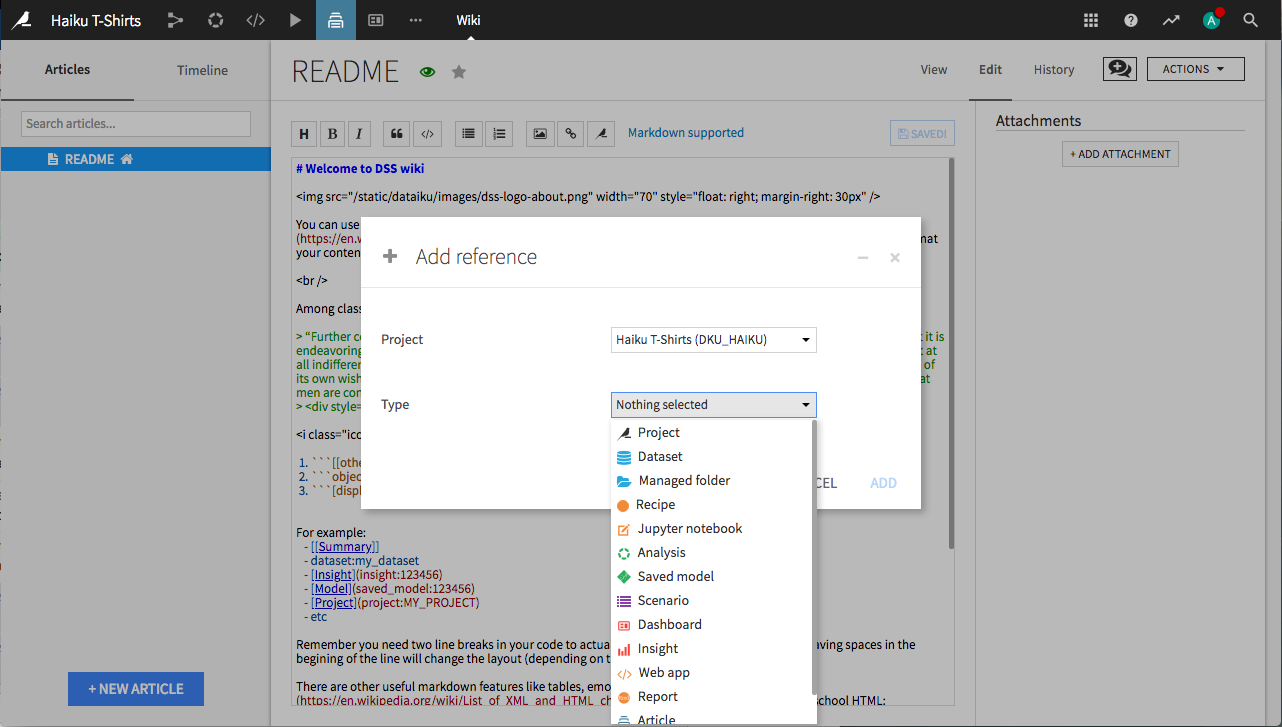Switch to the Timeline tab
Viewport: 1282px width, 727px height.
[202, 69]
